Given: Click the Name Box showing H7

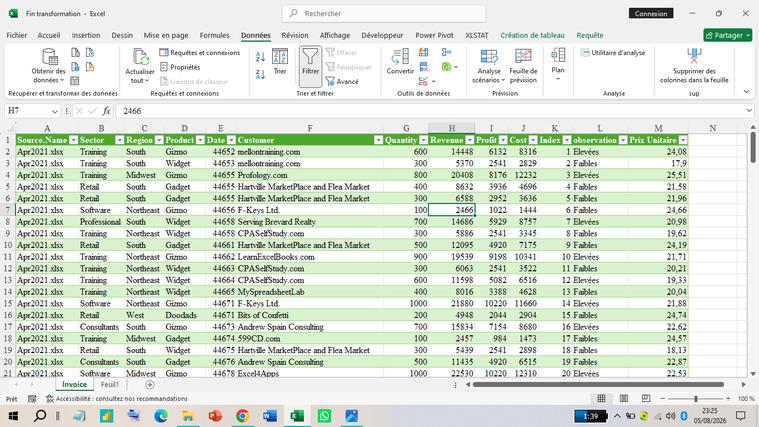Looking at the screenshot, I should pyautogui.click(x=32, y=111).
